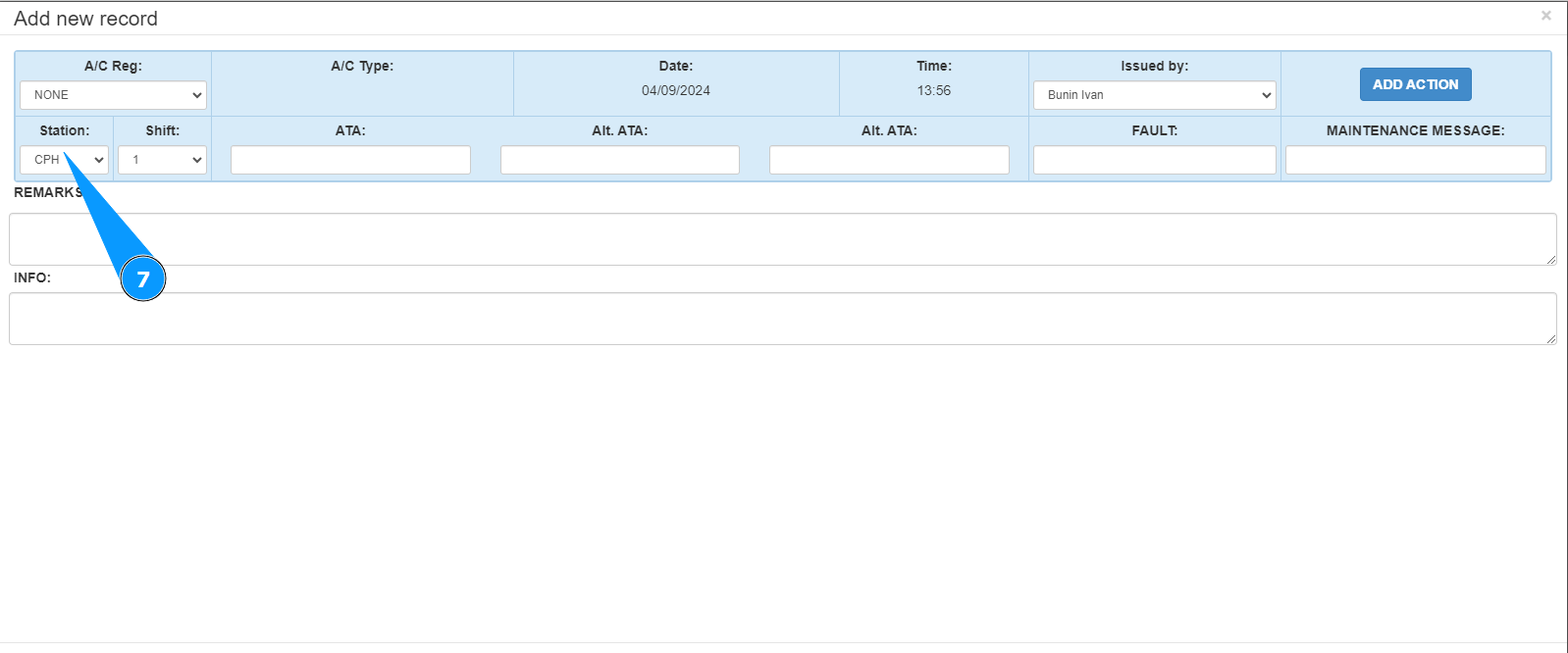Focus the FAULT input field
This screenshot has height=653, width=1568.
coord(1154,160)
